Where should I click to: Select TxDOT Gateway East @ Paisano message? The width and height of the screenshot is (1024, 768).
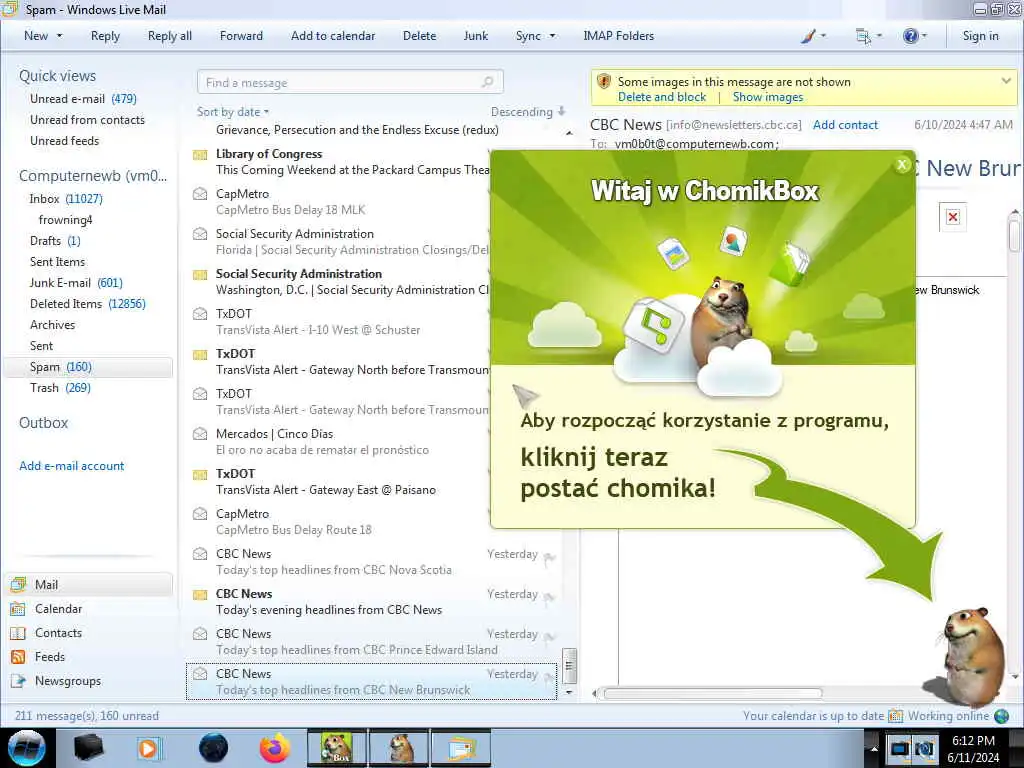click(340, 482)
